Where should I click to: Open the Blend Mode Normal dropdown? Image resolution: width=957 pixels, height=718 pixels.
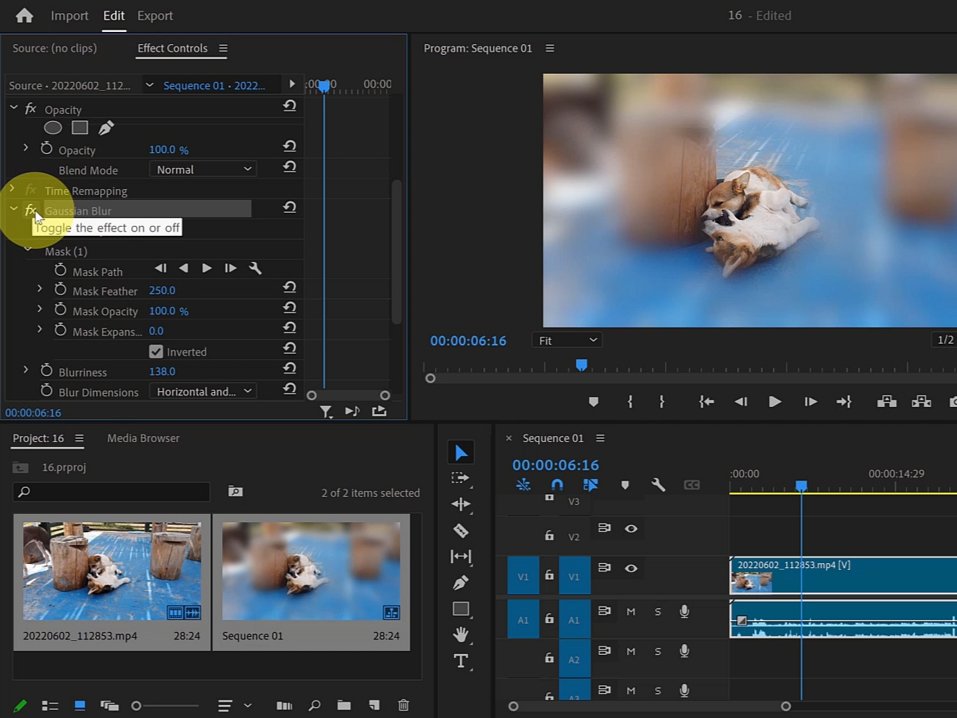tap(203, 169)
